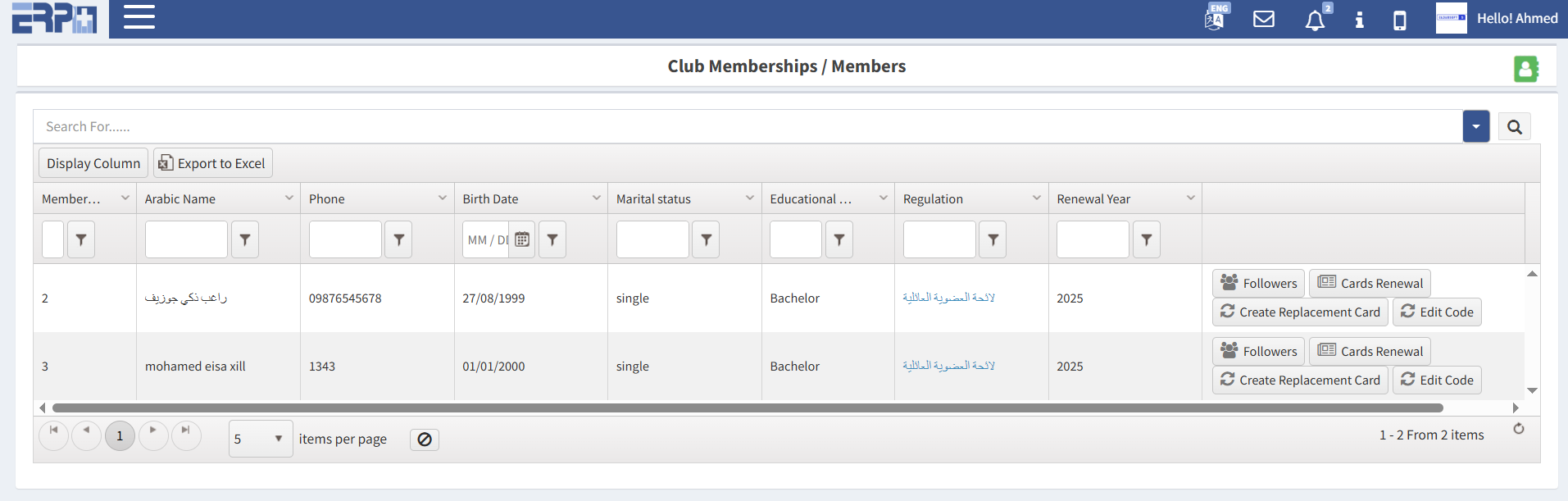Viewport: 1568px width, 501px height.
Task: Click the Search For text field
Action: pyautogui.click(x=738, y=127)
